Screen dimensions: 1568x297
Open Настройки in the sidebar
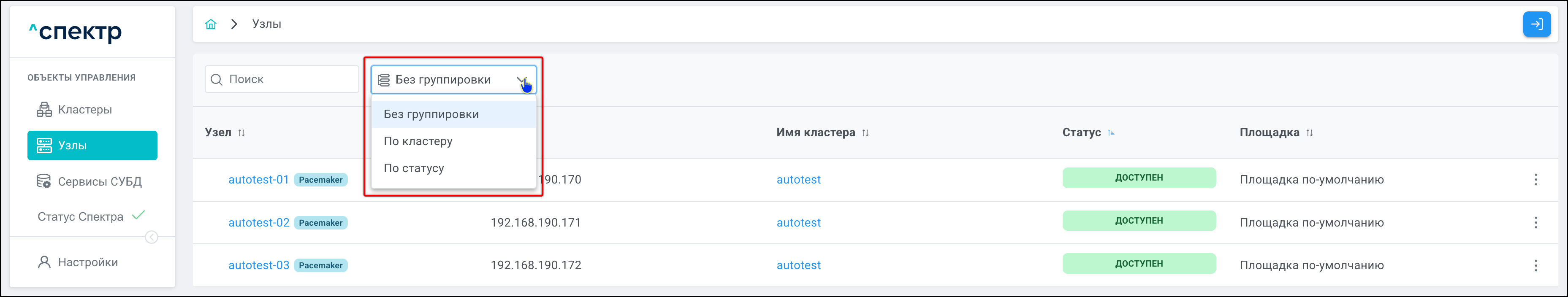pyautogui.click(x=88, y=262)
